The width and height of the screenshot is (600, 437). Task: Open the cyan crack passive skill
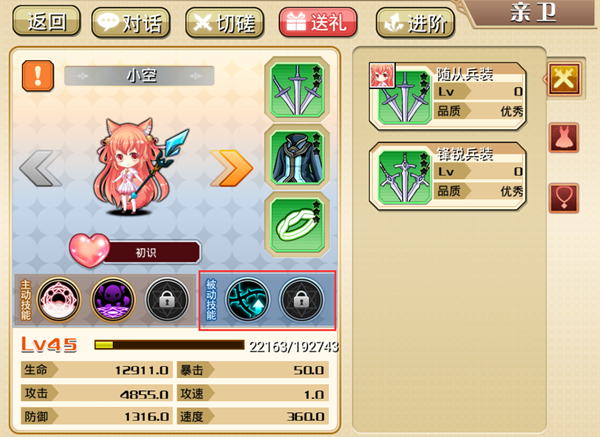[x=247, y=300]
